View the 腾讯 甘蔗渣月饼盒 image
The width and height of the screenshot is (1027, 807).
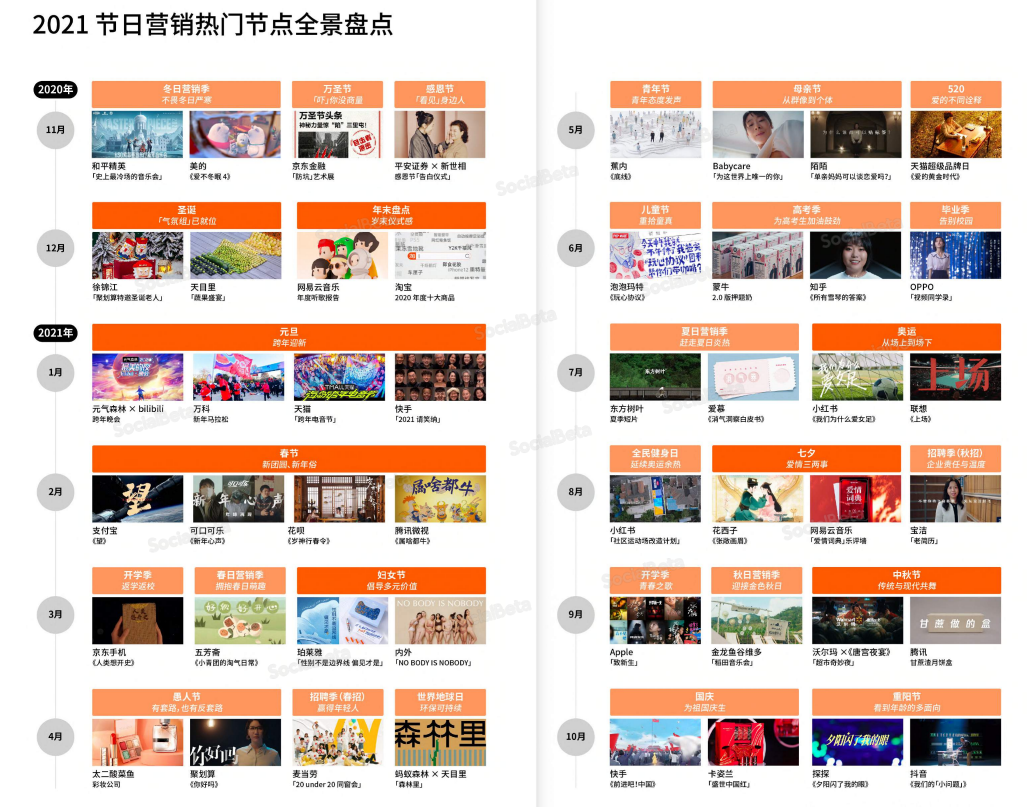click(x=956, y=621)
